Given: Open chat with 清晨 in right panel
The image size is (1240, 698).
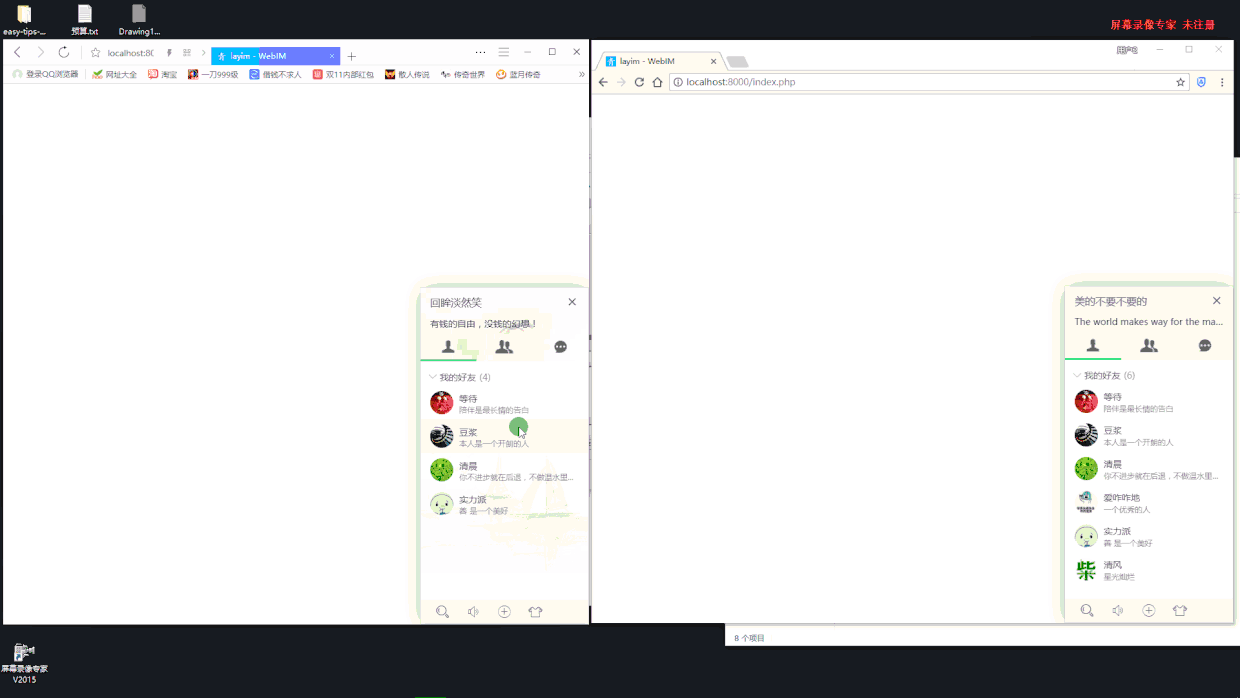Looking at the screenshot, I should click(1149, 469).
